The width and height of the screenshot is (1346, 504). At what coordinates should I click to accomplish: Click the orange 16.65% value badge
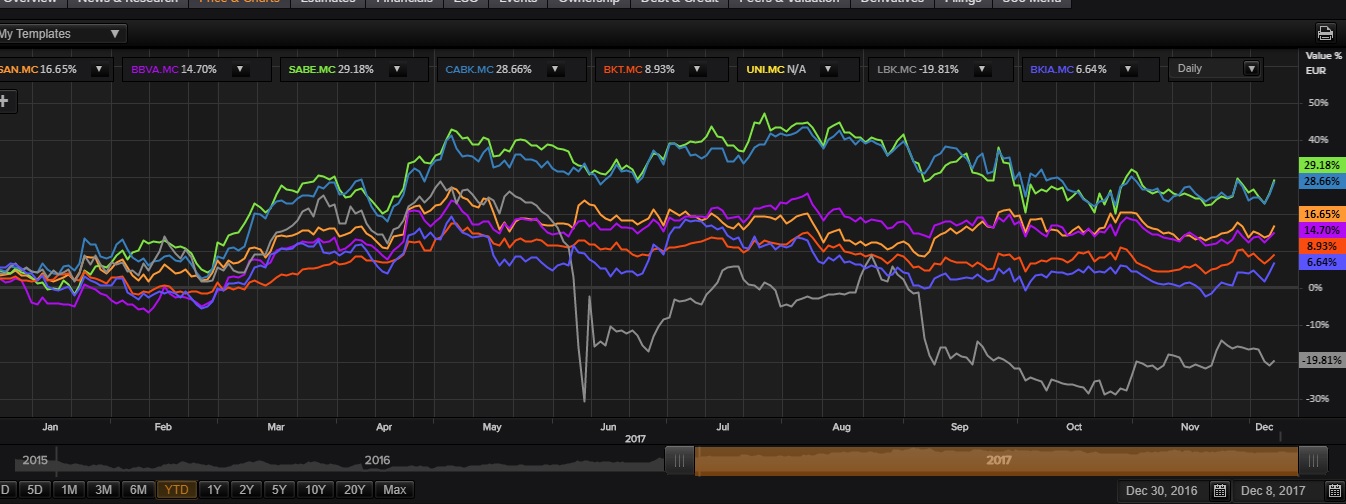1320,214
